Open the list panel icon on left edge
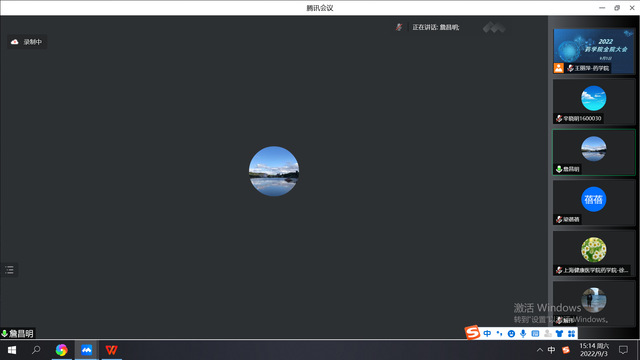Image resolution: width=640 pixels, height=360 pixels. (x=9, y=270)
